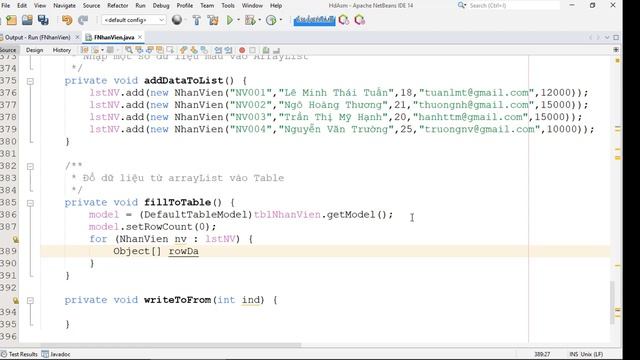The width and height of the screenshot is (640, 360).
Task: Click the Open Project toolbar icon
Action: pos(27,20)
